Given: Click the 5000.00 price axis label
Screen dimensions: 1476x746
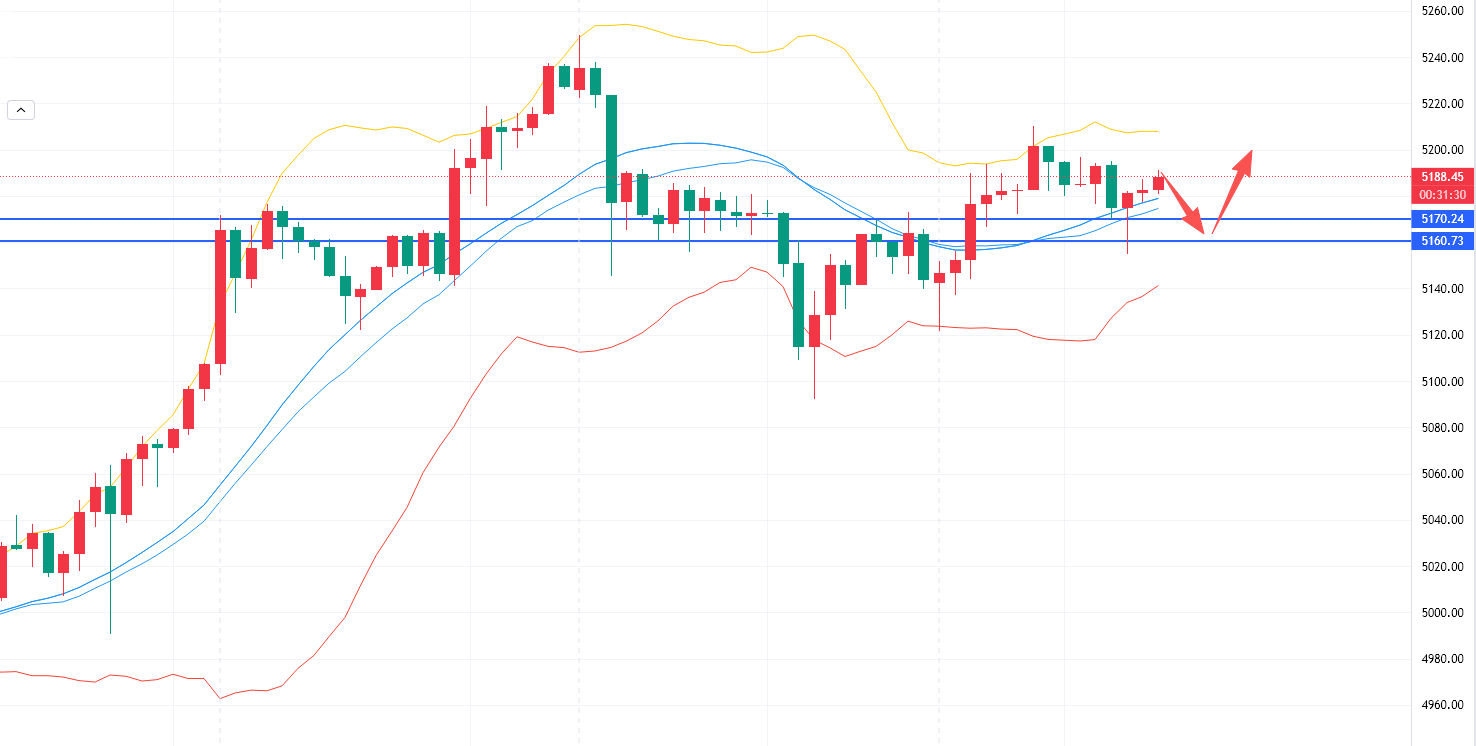Looking at the screenshot, I should (1442, 613).
